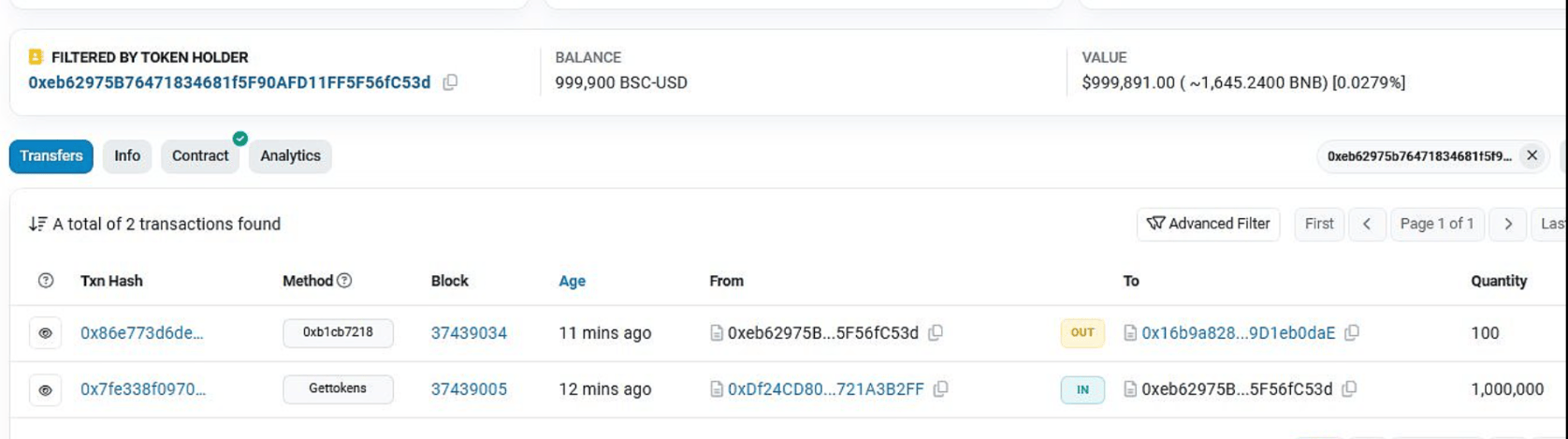Remove the address filter chip
The width and height of the screenshot is (1568, 439).
tap(1532, 155)
